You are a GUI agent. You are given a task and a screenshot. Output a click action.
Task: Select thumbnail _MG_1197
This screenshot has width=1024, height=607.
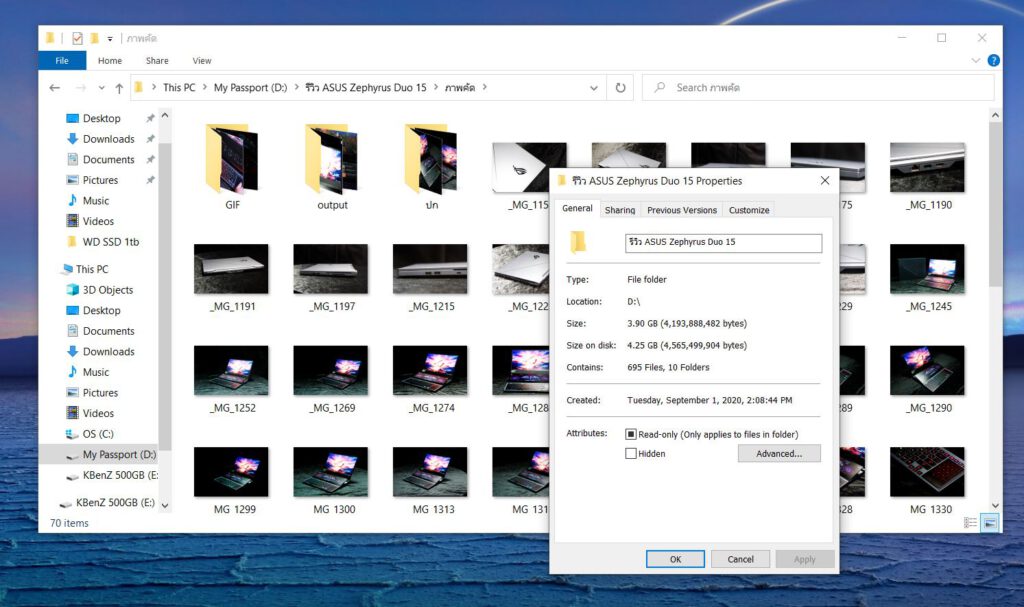(x=330, y=269)
